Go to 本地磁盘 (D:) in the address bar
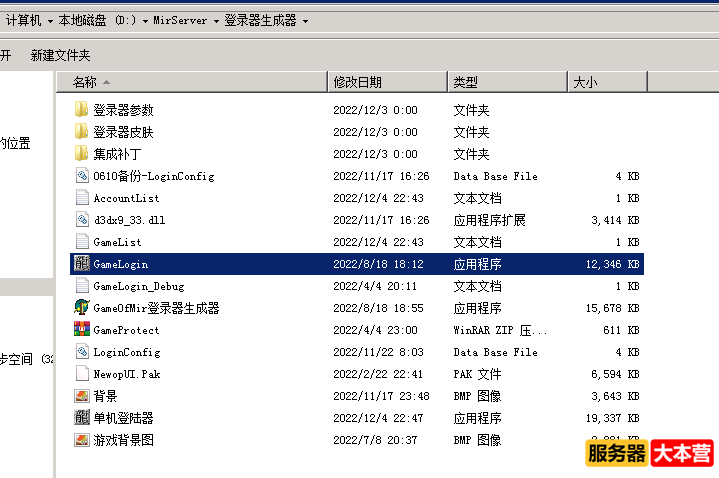Viewport: 719px width, 478px height. 97,21
